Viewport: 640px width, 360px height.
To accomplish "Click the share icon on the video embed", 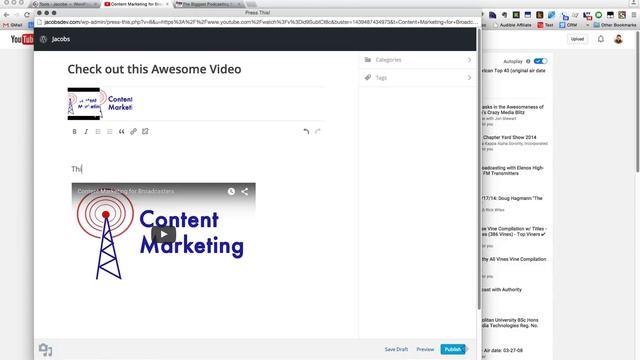I will click(x=244, y=191).
